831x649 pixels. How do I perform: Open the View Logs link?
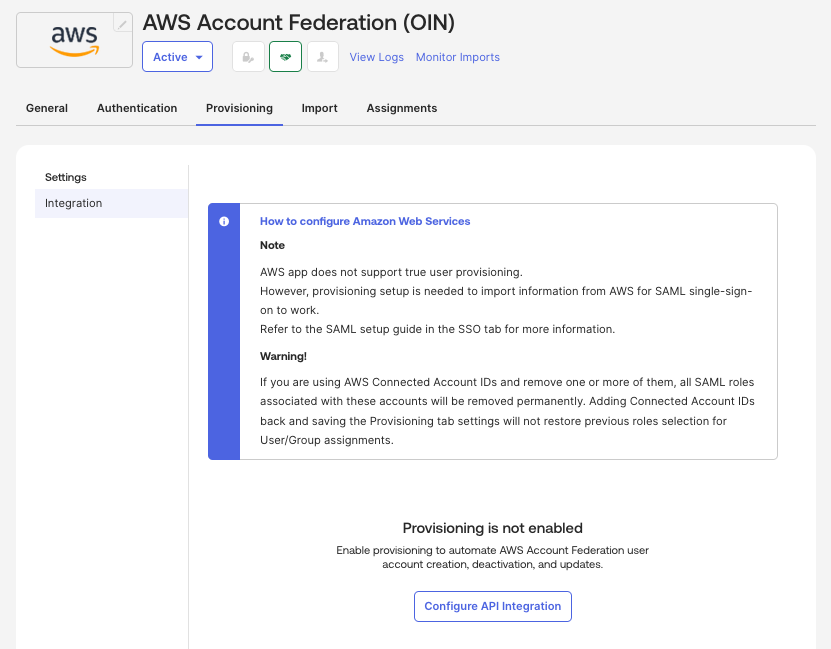pyautogui.click(x=376, y=57)
